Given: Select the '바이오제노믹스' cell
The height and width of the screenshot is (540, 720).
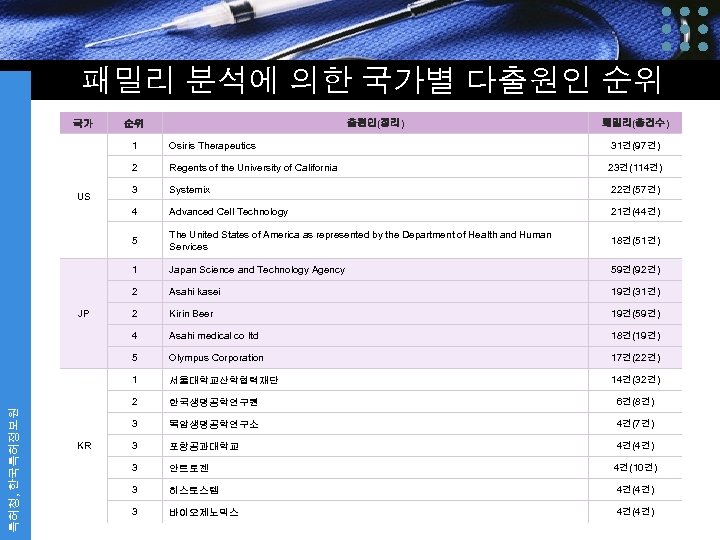Looking at the screenshot, I should [375, 512].
